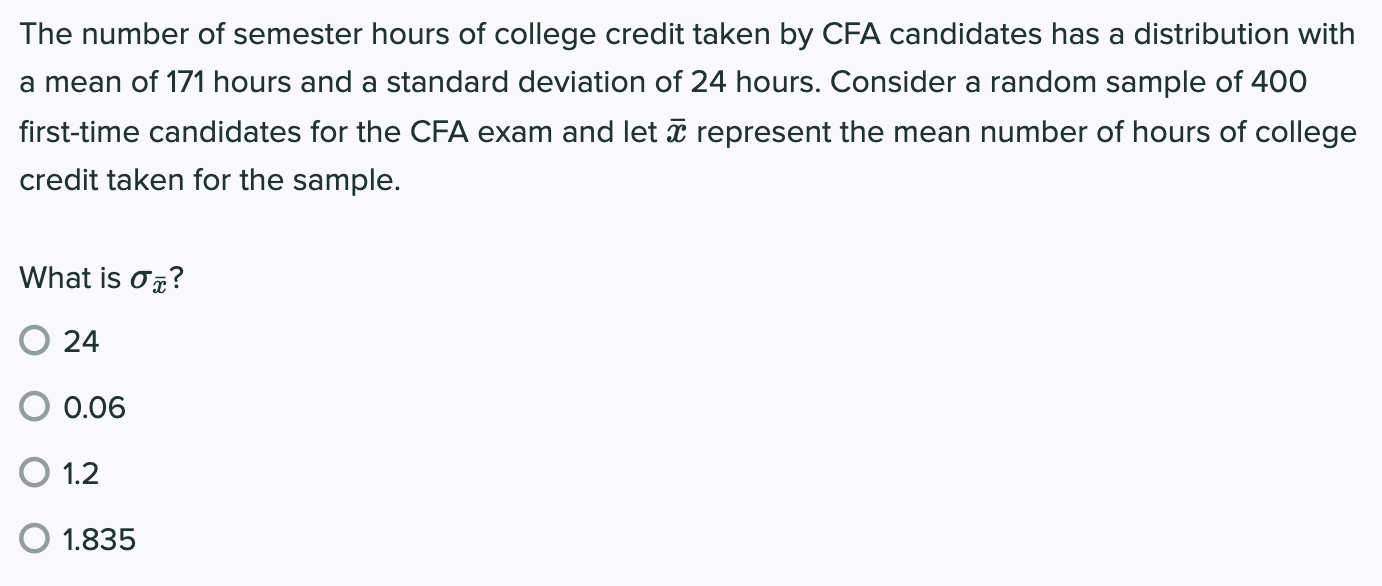The width and height of the screenshot is (1382, 586).
Task: Click the question text asking about sigma x-bar
Action: click(x=98, y=278)
